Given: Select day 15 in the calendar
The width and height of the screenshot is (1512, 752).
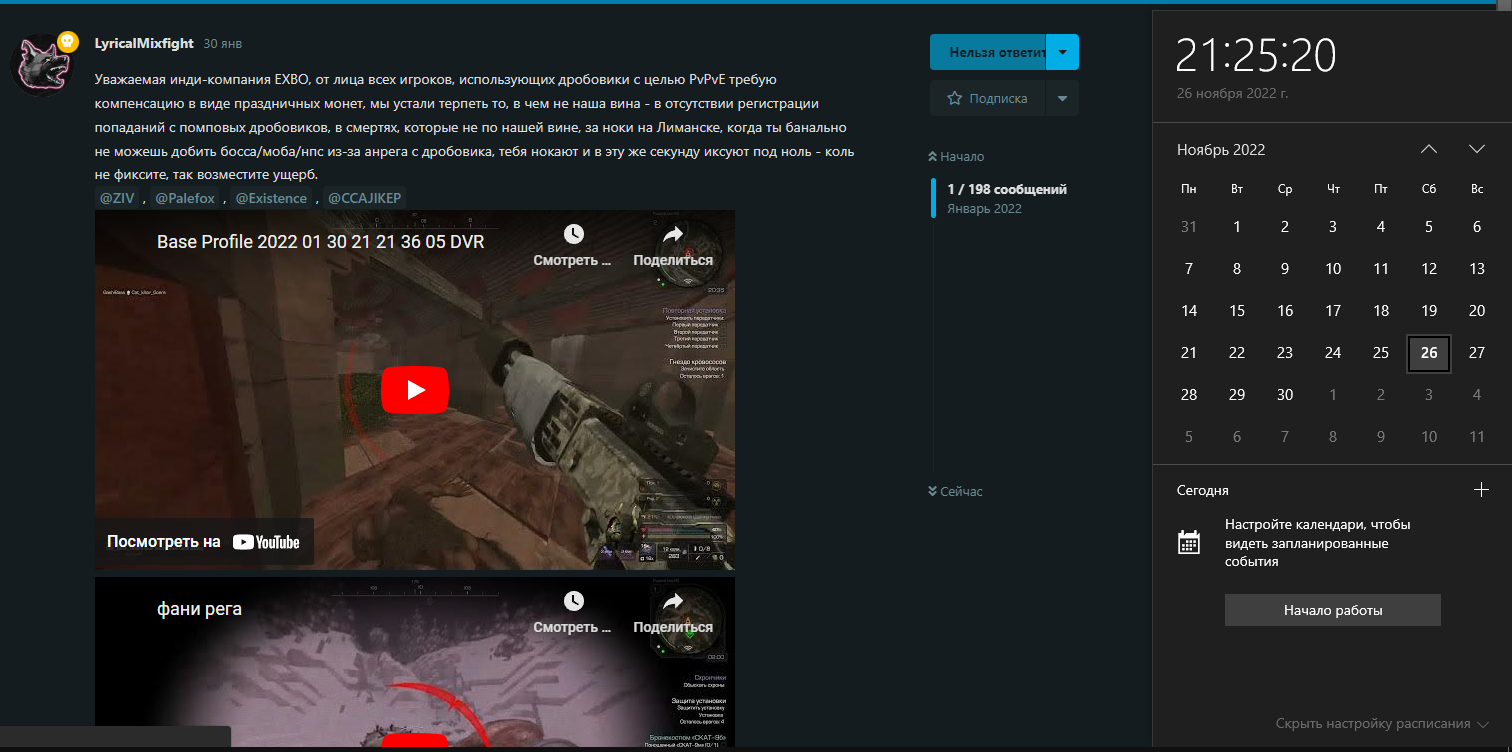Looking at the screenshot, I should pos(1237,311).
